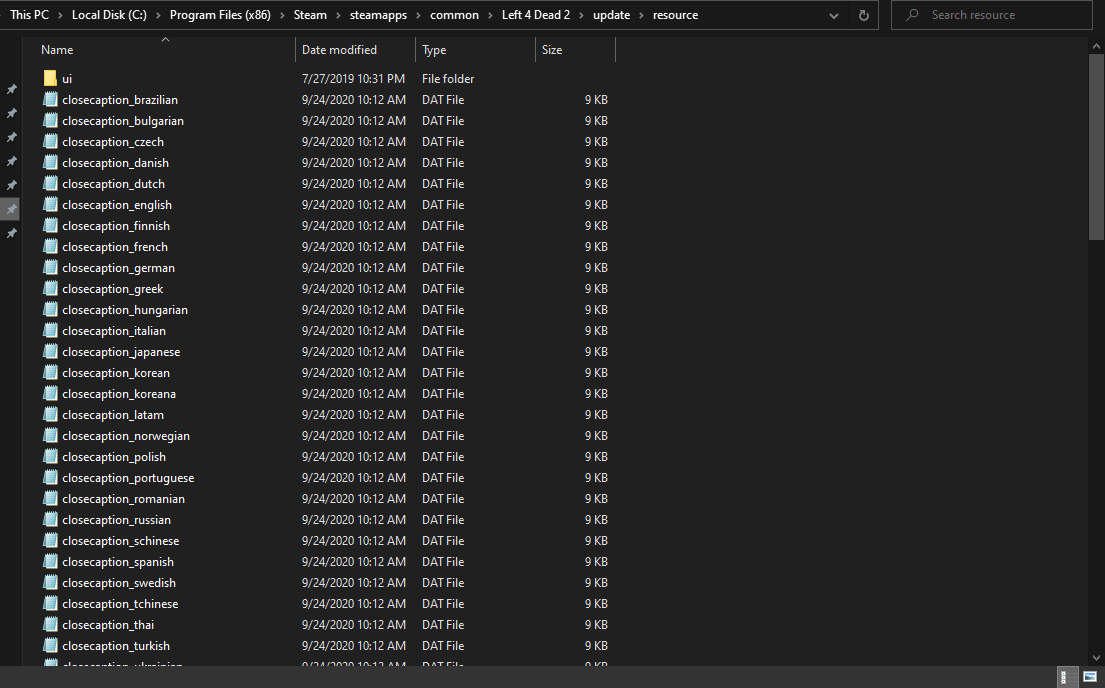Navigate to update breadcrumb

tap(612, 15)
